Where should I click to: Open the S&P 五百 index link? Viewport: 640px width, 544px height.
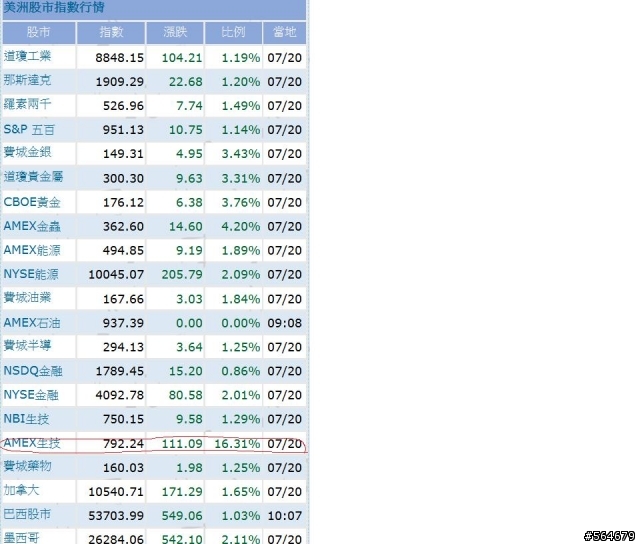pos(29,130)
